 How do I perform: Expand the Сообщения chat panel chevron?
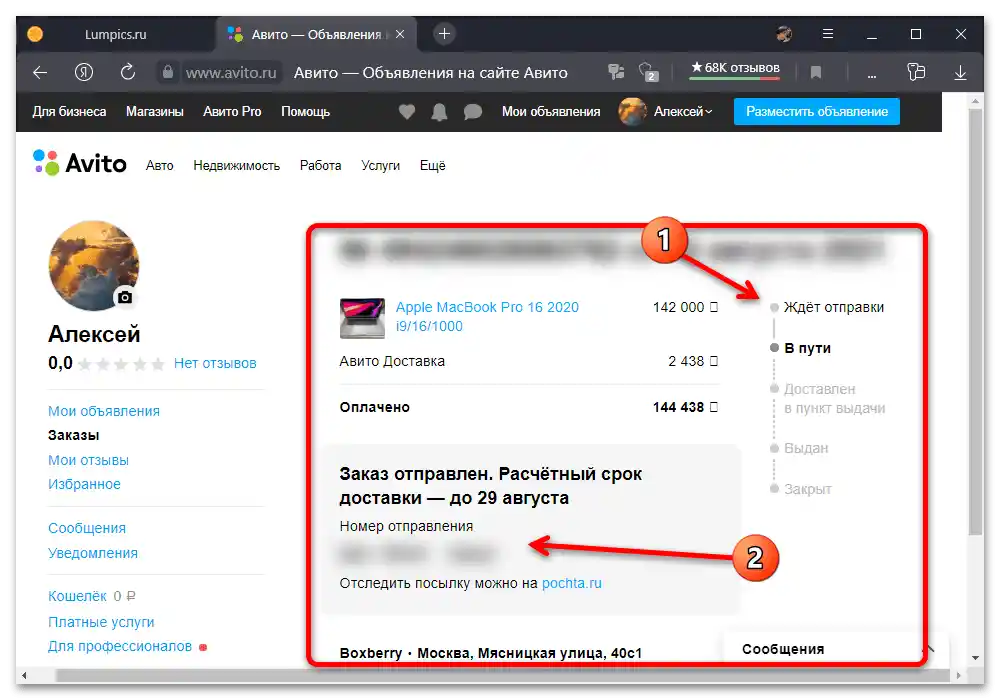[931, 650]
